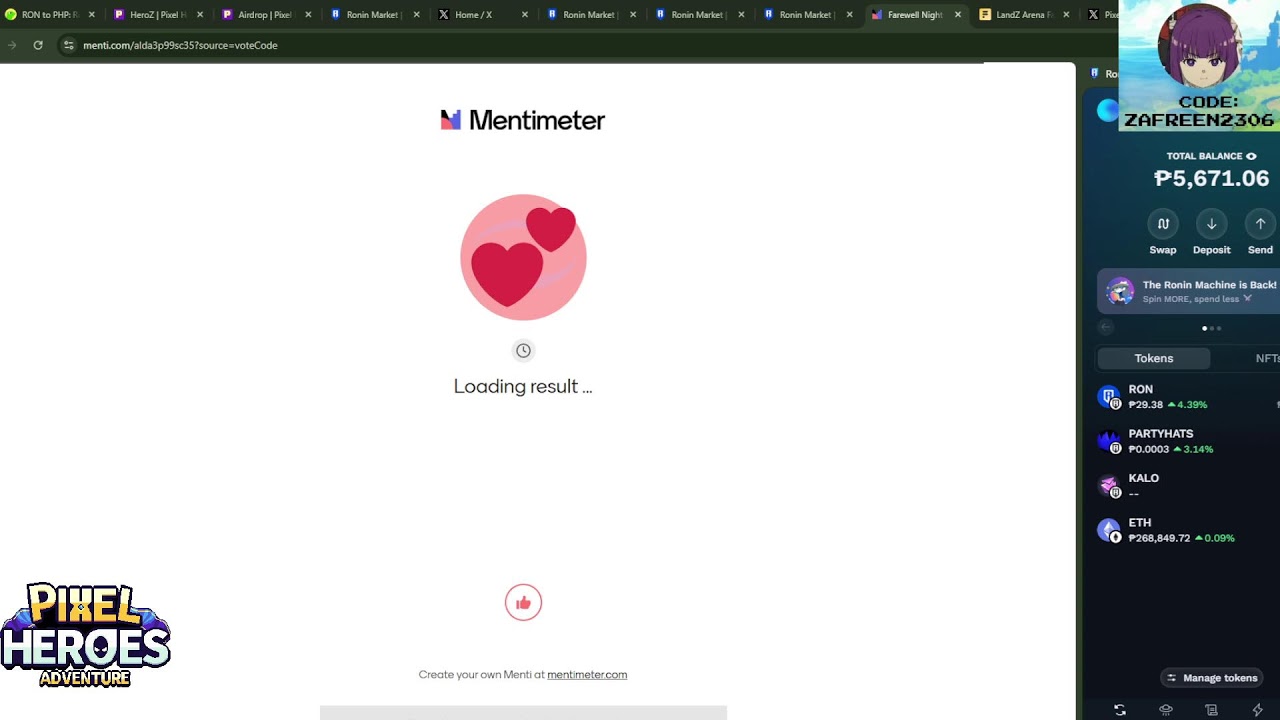Click the thumbs-up reaction button
This screenshot has height=720, width=1280.
(523, 602)
